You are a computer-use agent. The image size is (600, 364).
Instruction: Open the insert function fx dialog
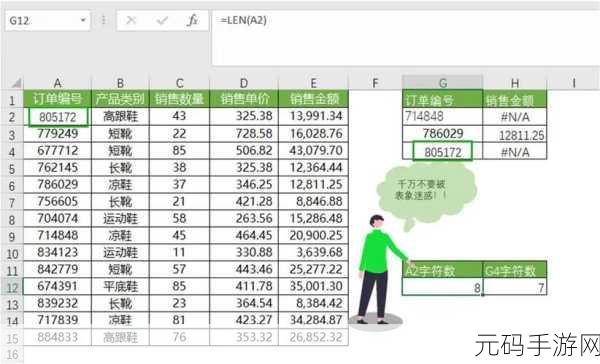pyautogui.click(x=192, y=20)
